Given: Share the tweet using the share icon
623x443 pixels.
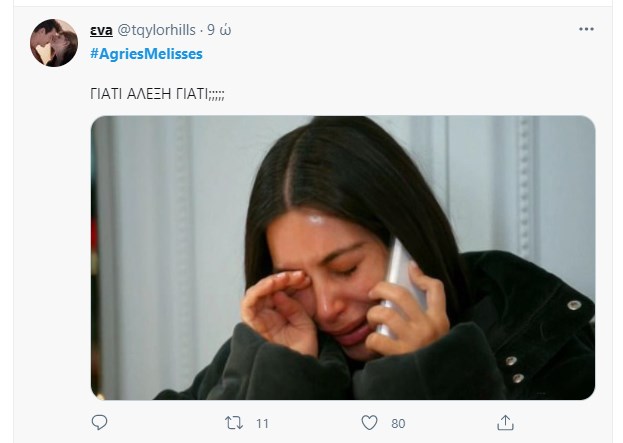Looking at the screenshot, I should pos(506,423).
